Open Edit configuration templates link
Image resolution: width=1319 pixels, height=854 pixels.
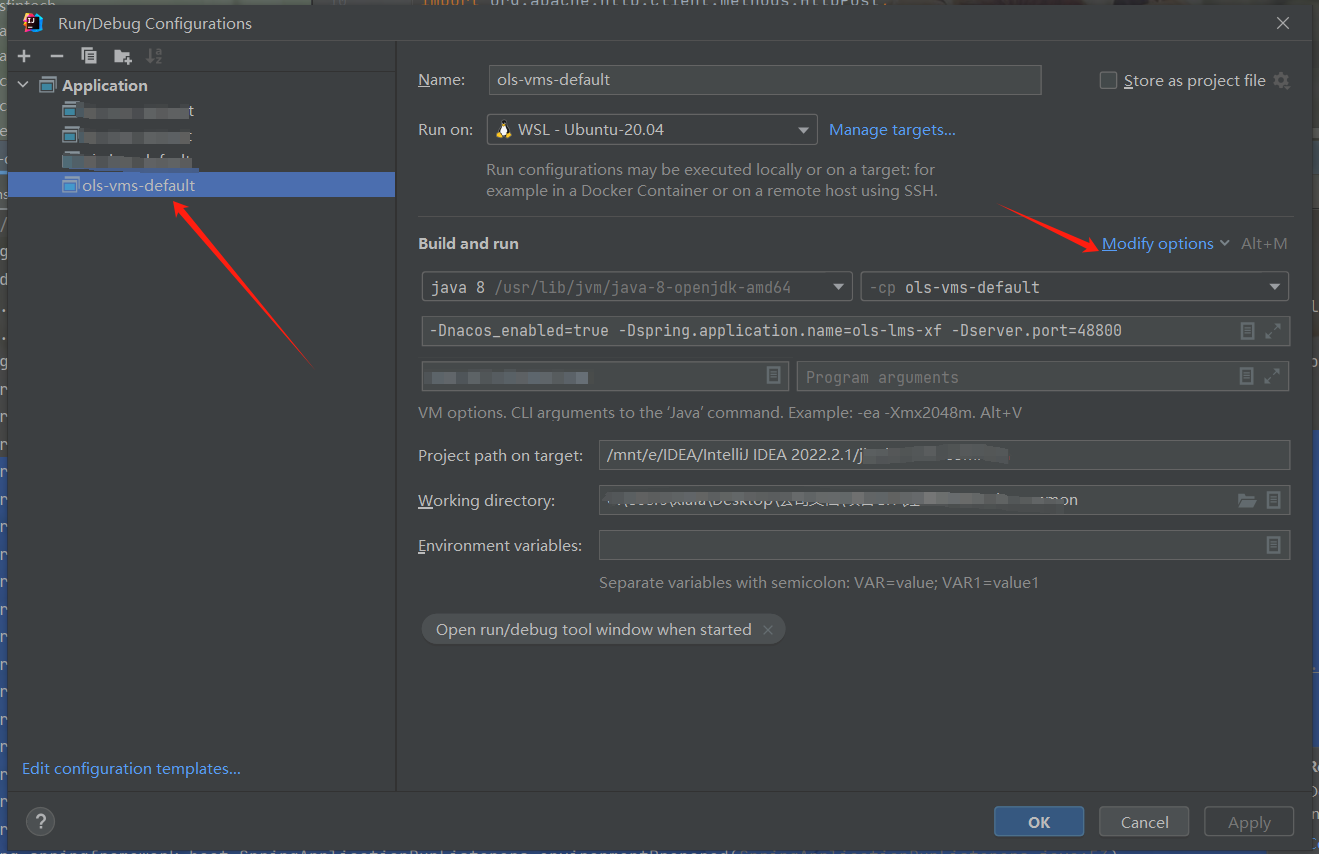(x=131, y=769)
